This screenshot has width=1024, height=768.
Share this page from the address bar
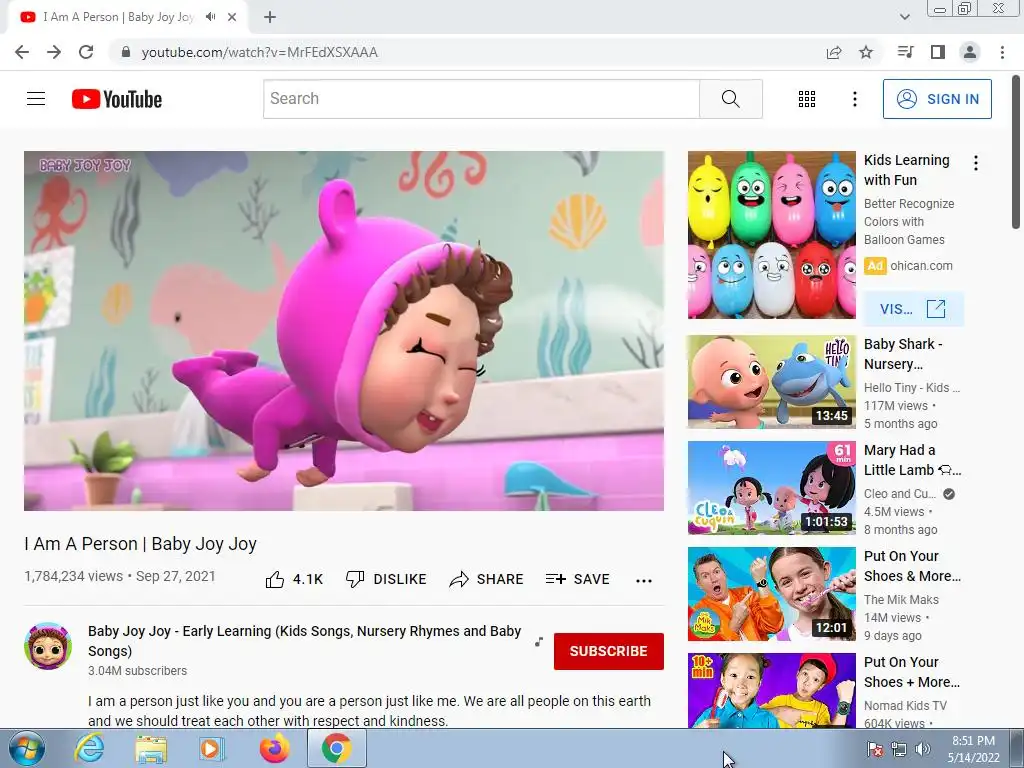click(x=834, y=52)
